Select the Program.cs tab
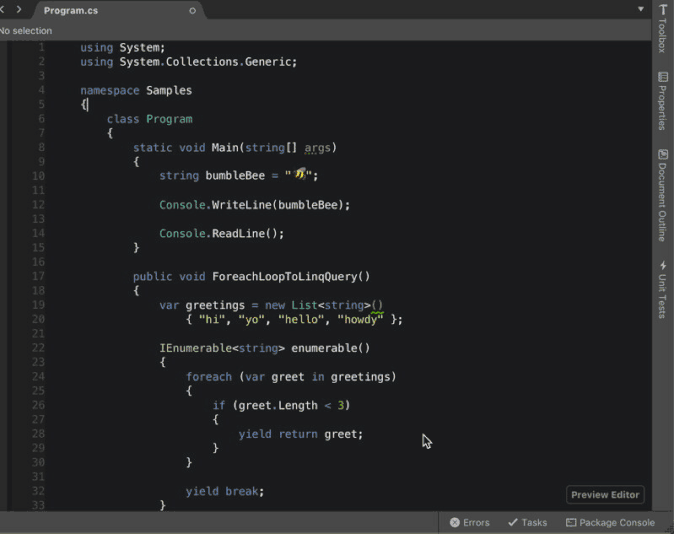 (70, 10)
